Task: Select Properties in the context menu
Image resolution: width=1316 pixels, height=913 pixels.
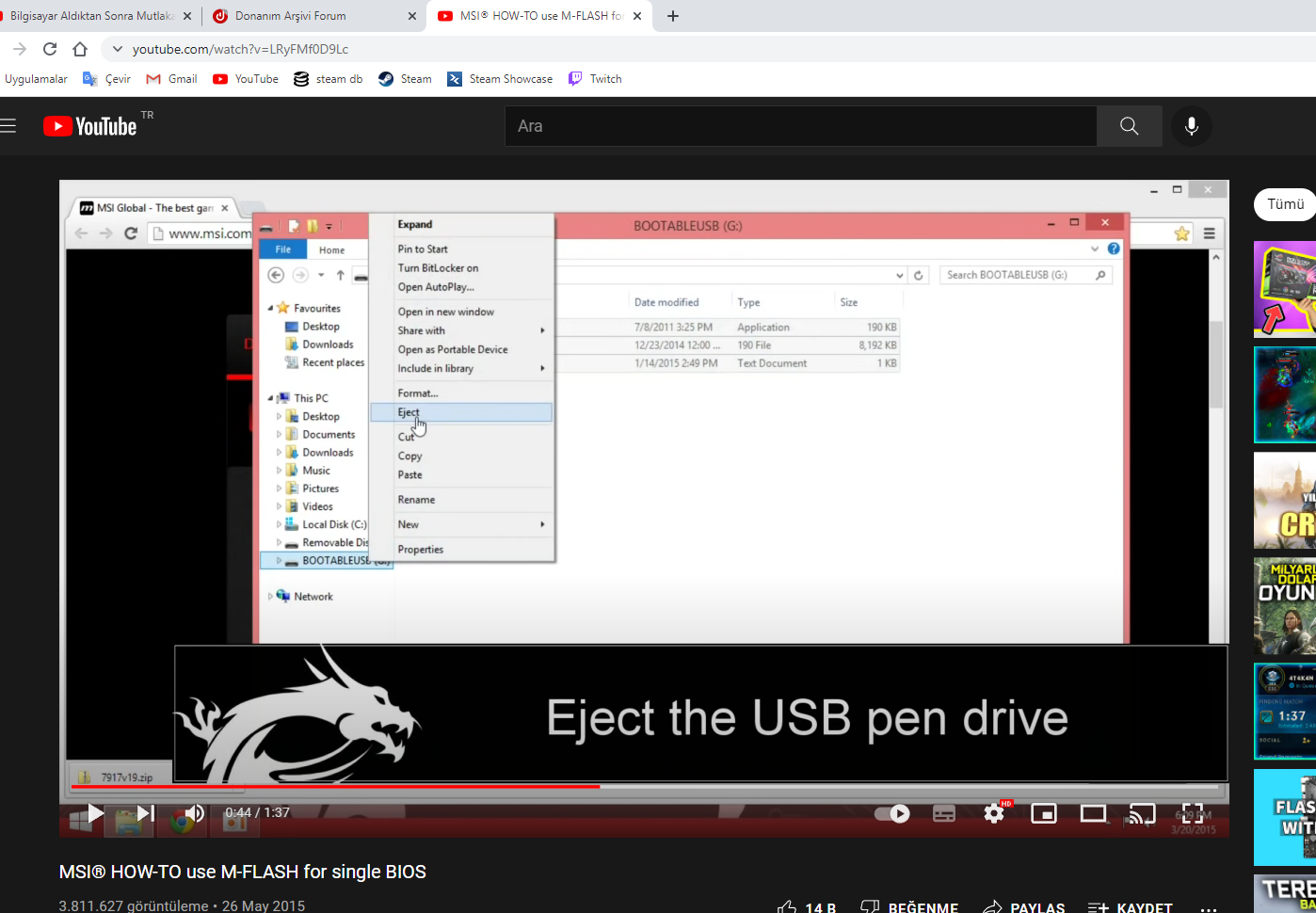Action: pos(421,550)
